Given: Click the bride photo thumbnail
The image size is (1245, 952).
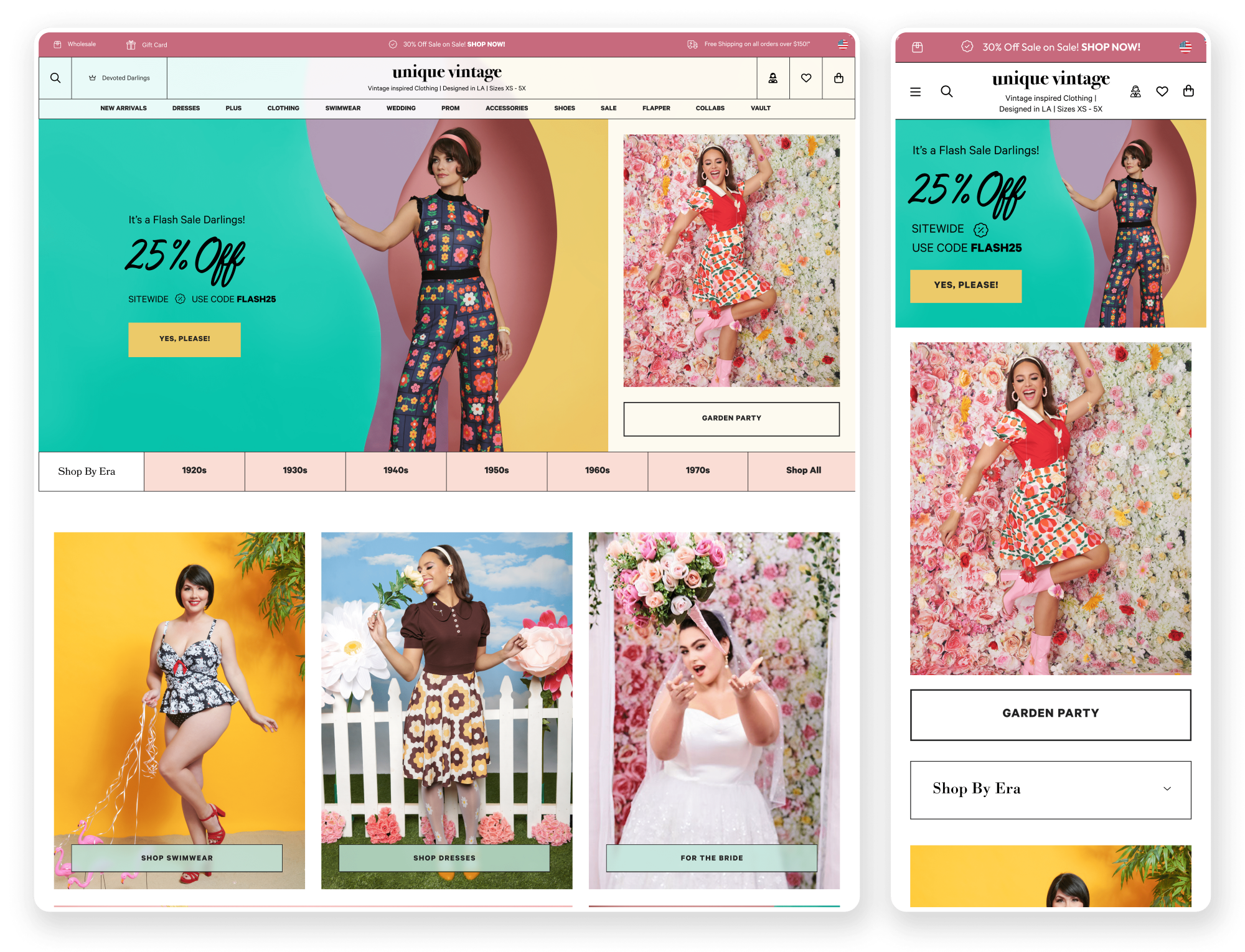Looking at the screenshot, I should click(x=714, y=684).
